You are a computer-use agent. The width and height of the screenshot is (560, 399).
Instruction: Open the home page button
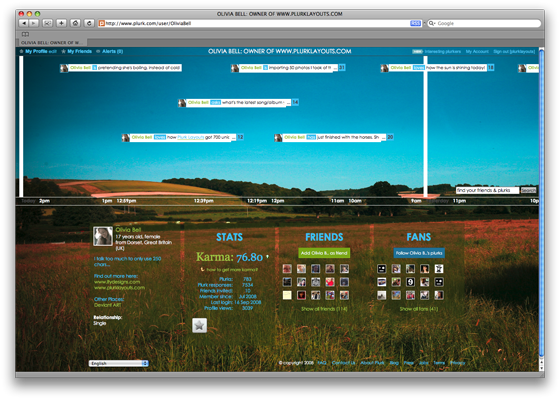(75, 23)
